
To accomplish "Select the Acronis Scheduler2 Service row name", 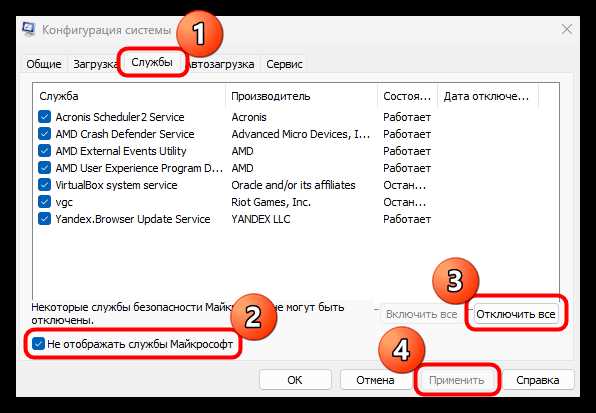I will 120,117.
